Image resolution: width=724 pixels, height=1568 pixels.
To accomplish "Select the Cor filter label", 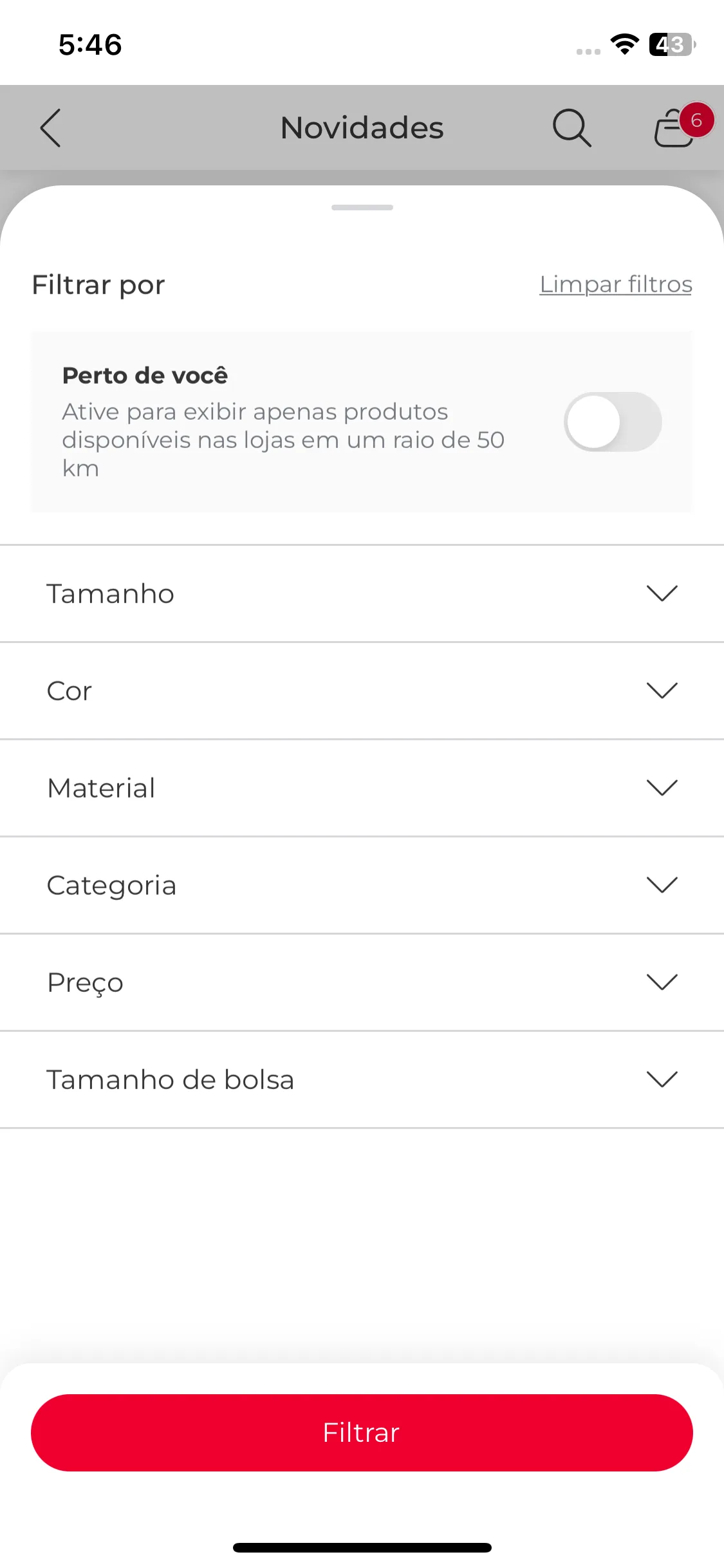I will tap(70, 691).
